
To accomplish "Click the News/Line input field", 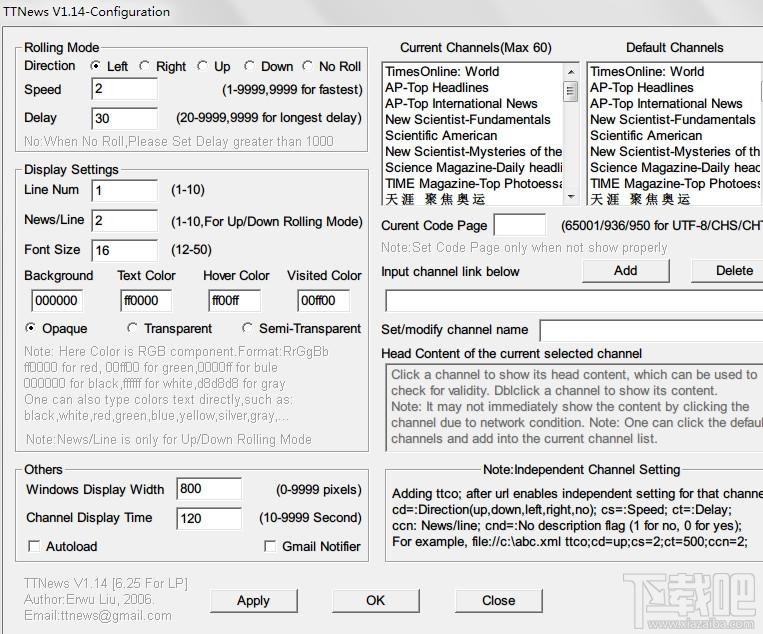I will (125, 220).
